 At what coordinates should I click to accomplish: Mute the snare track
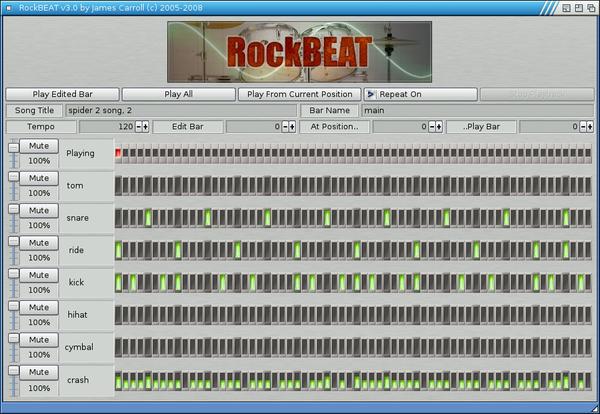(39, 210)
